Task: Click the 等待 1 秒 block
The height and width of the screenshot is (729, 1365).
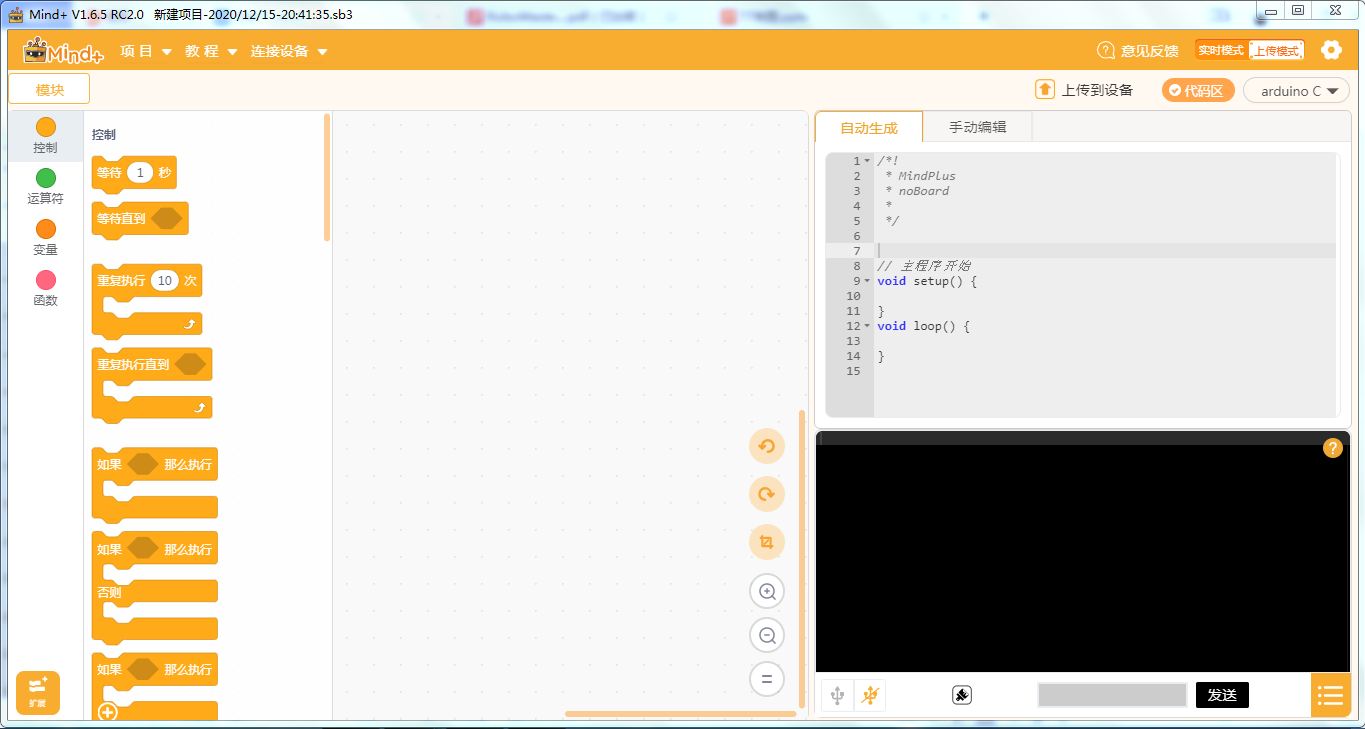Action: tap(134, 173)
